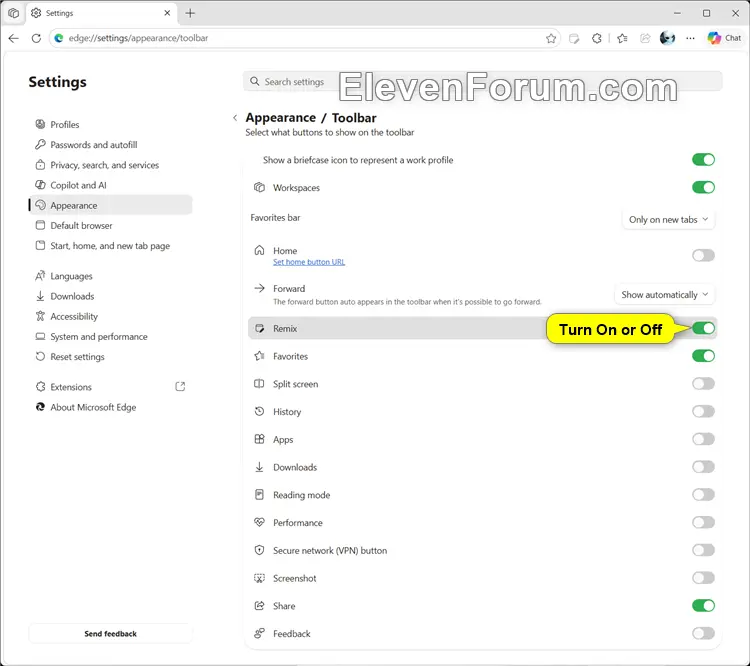
Task: Enable the Secure network (VPN) button toggle
Action: [703, 550]
